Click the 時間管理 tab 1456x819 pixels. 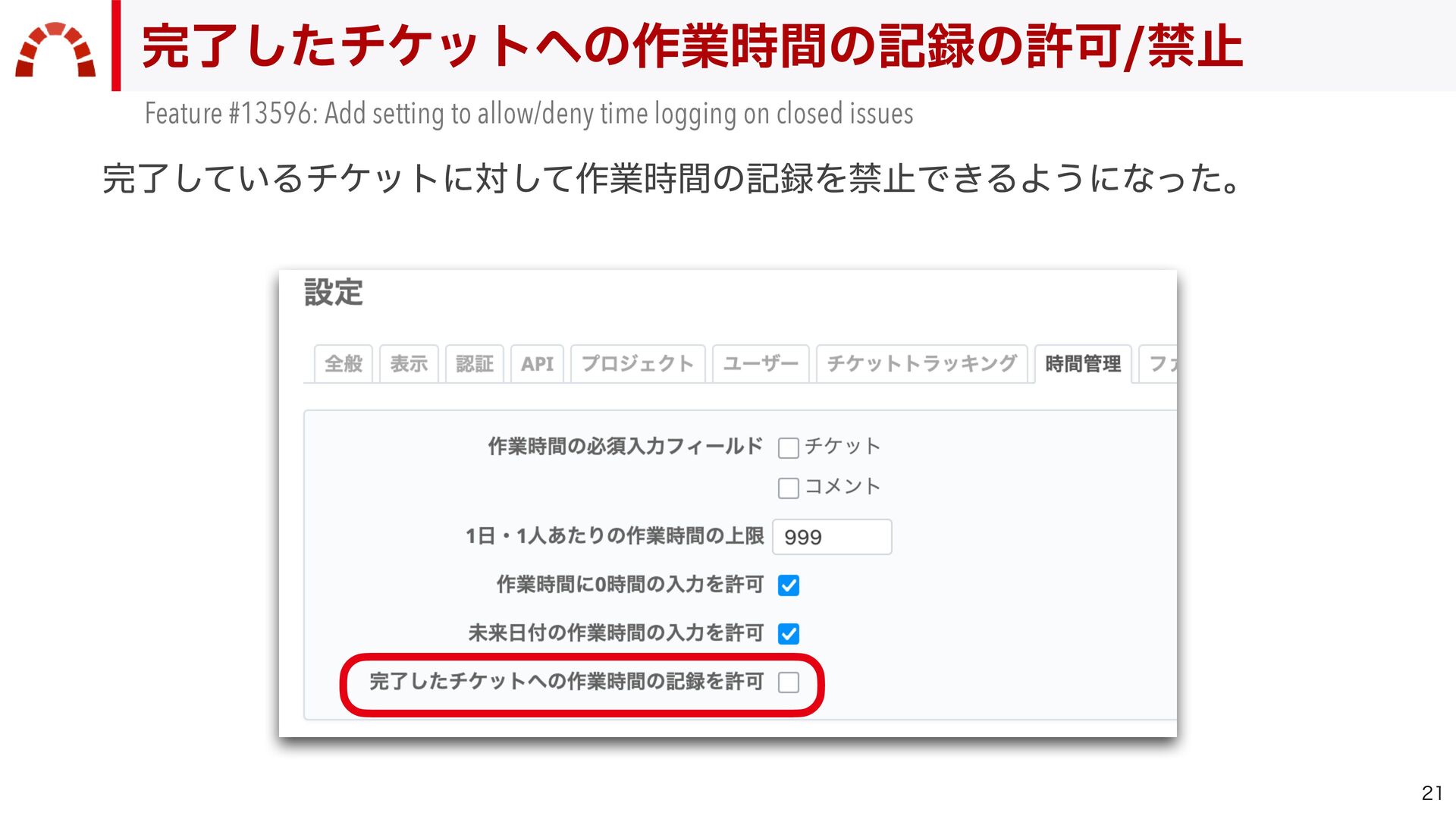point(1083,364)
